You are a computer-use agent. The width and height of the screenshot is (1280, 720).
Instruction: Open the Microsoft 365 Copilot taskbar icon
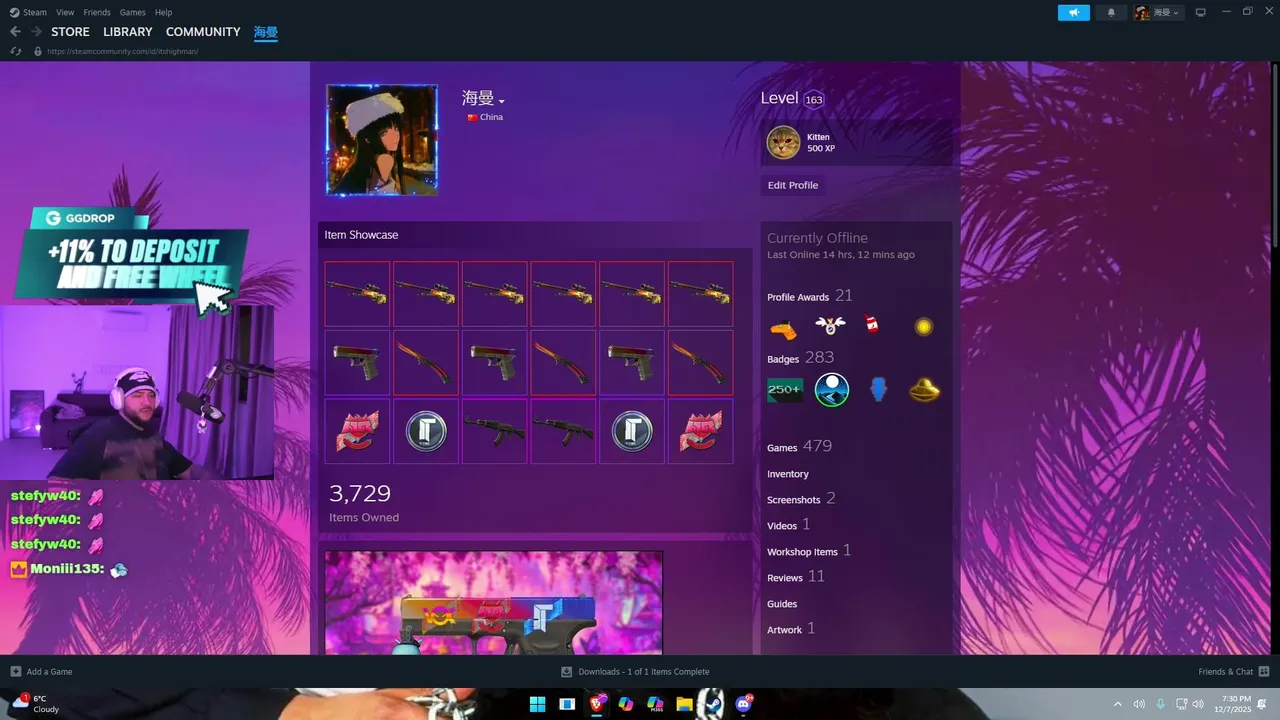655,704
